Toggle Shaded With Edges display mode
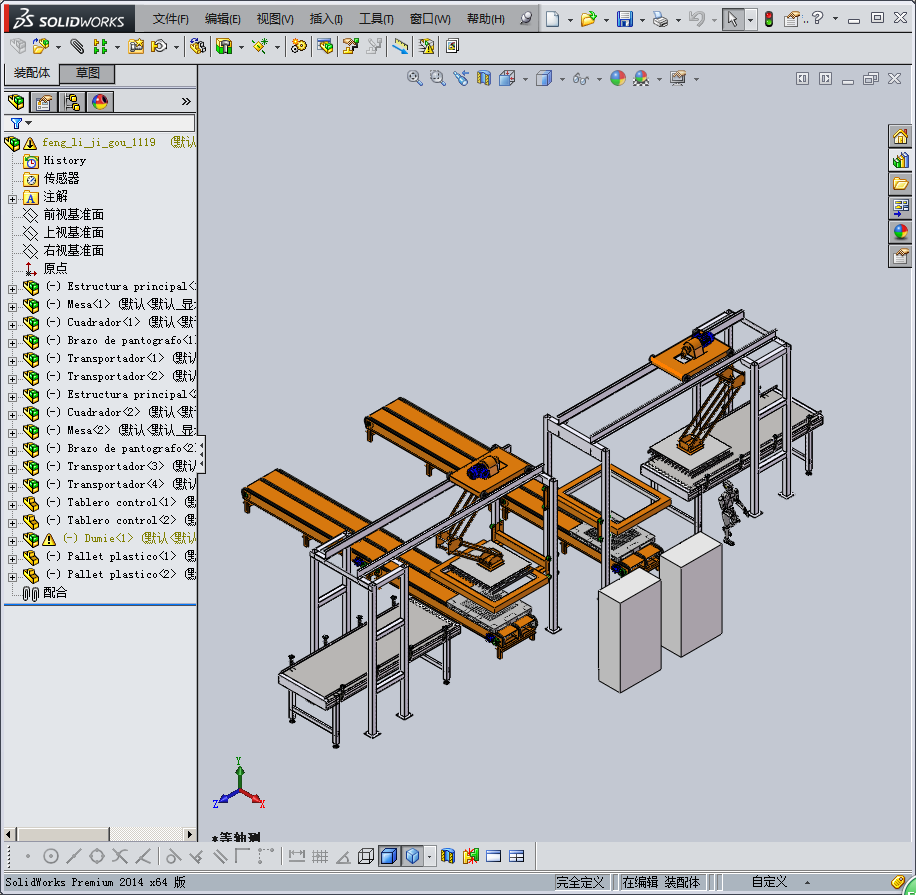The image size is (916, 895). pos(388,856)
